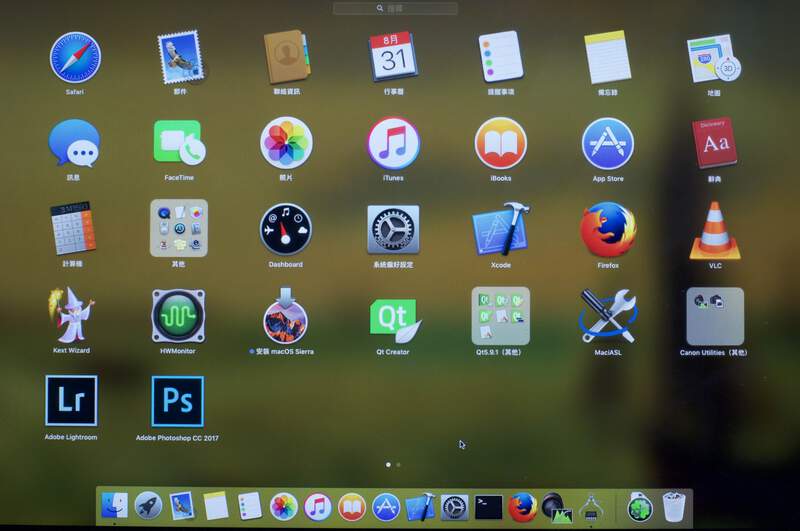Open iTunes from the Dock
This screenshot has width=800, height=531.
pyautogui.click(x=318, y=507)
